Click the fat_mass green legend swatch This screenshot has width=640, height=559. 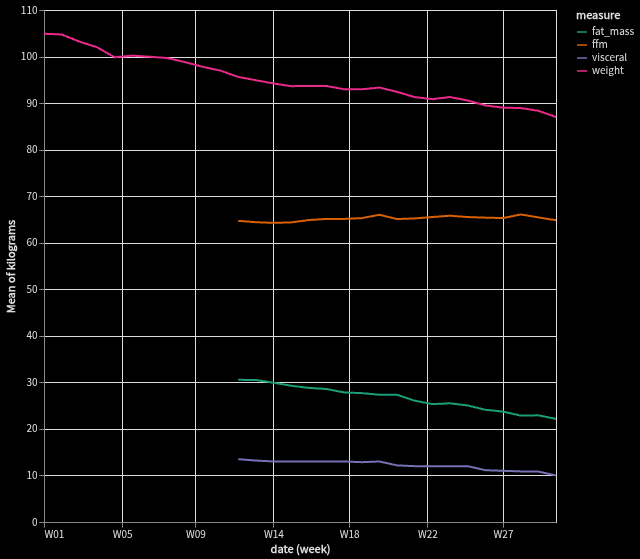[x=582, y=32]
